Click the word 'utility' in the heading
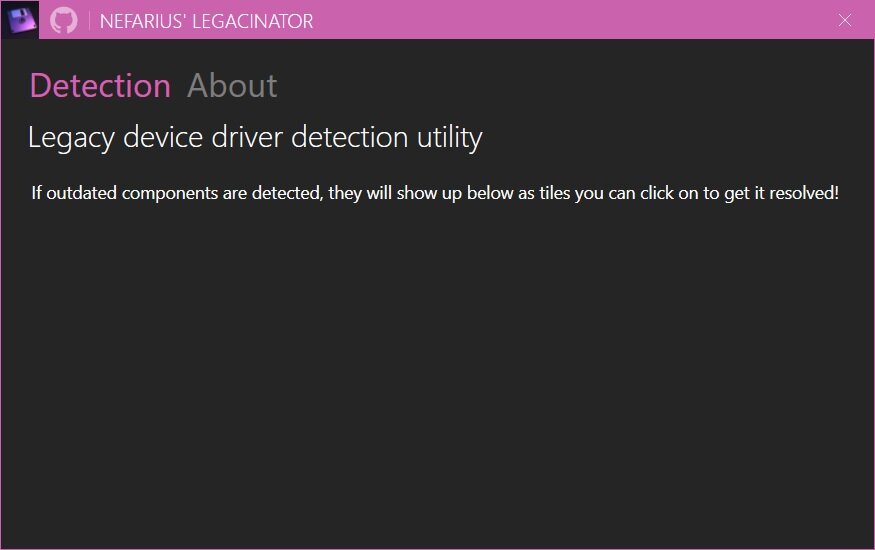This screenshot has height=550, width=875. click(450, 138)
